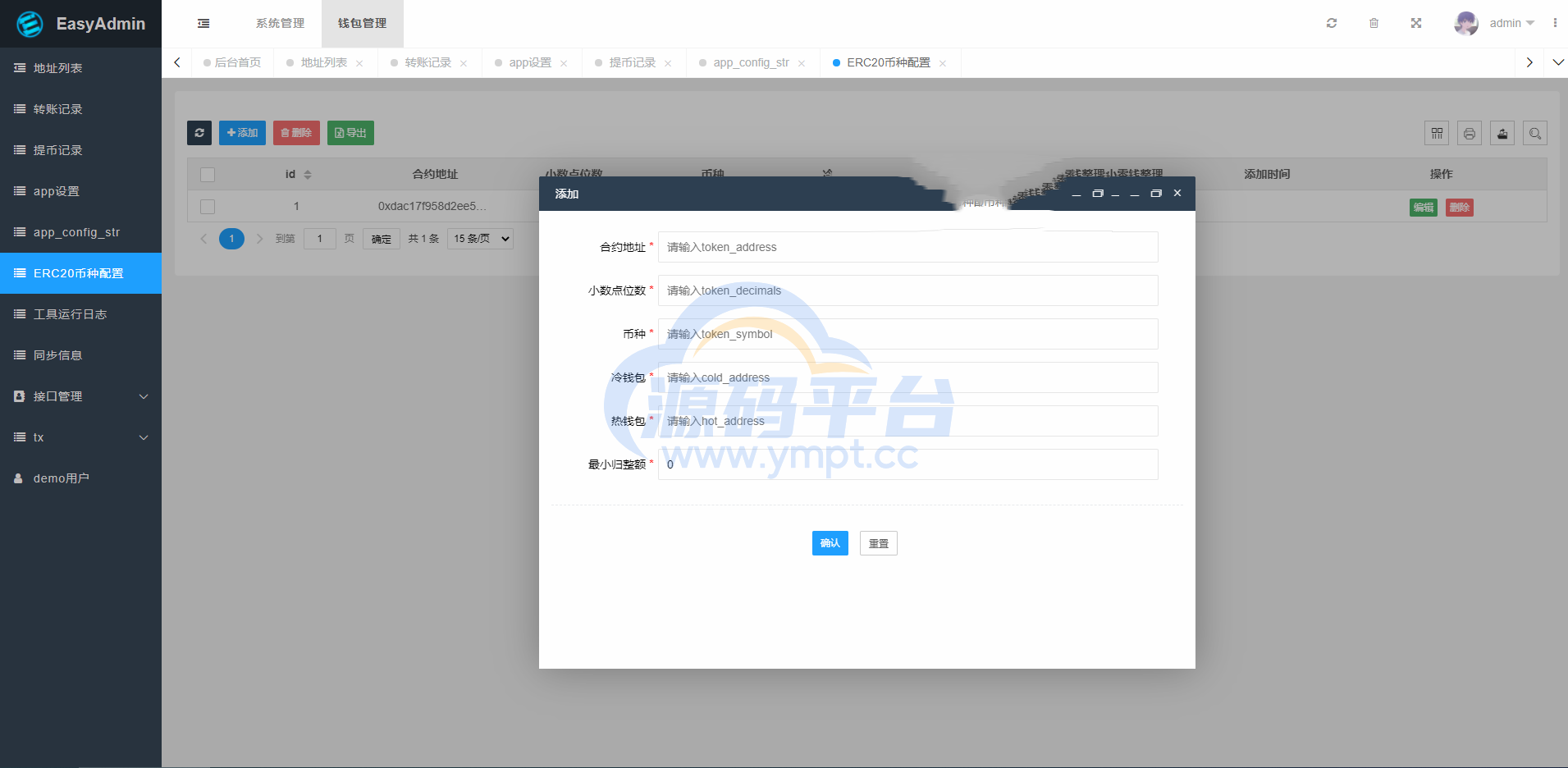Click the refresh icon in top header
1568x768 pixels.
point(1332,23)
